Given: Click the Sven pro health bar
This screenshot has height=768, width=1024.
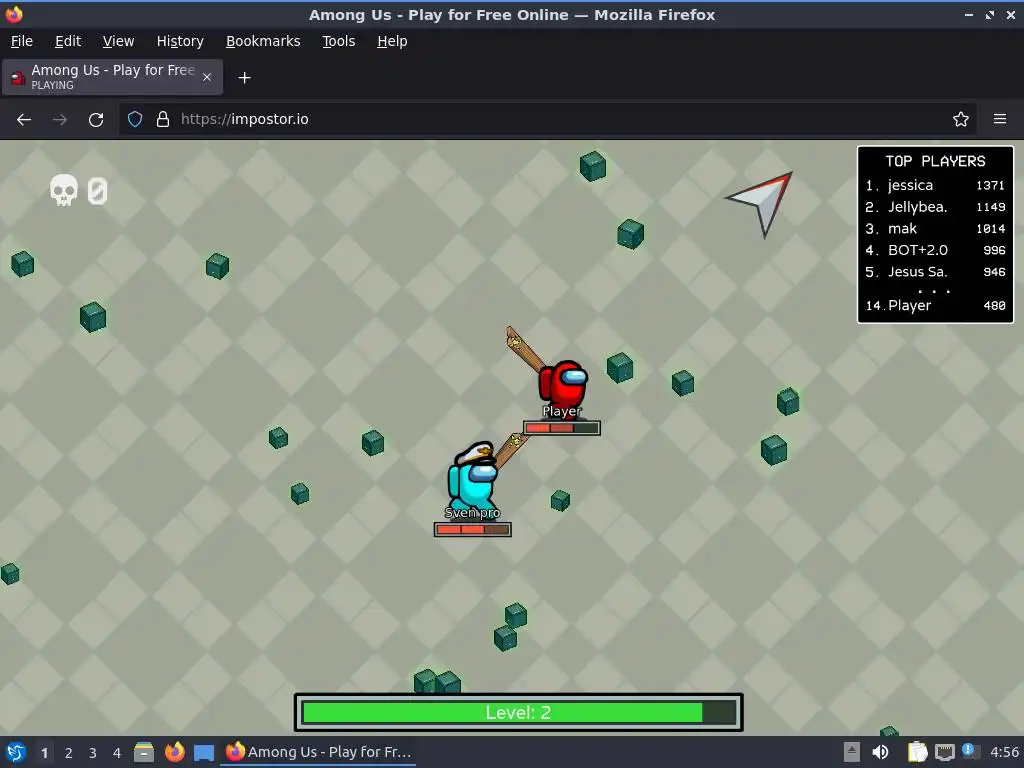Looking at the screenshot, I should (473, 530).
